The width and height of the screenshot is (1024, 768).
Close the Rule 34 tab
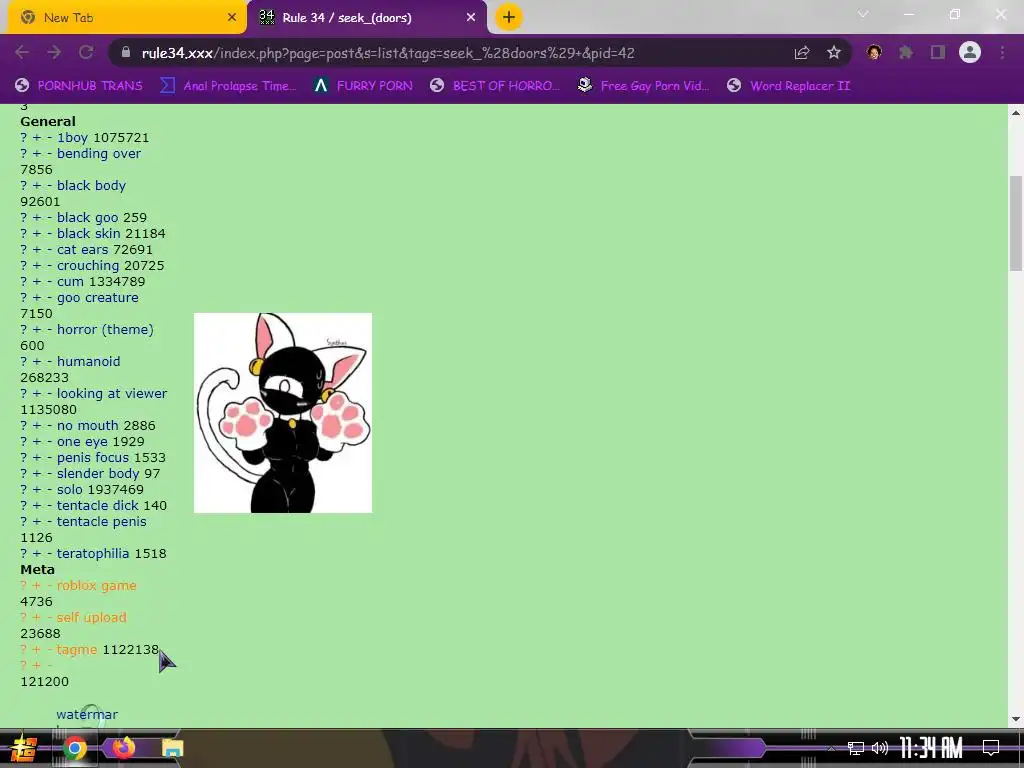click(471, 18)
